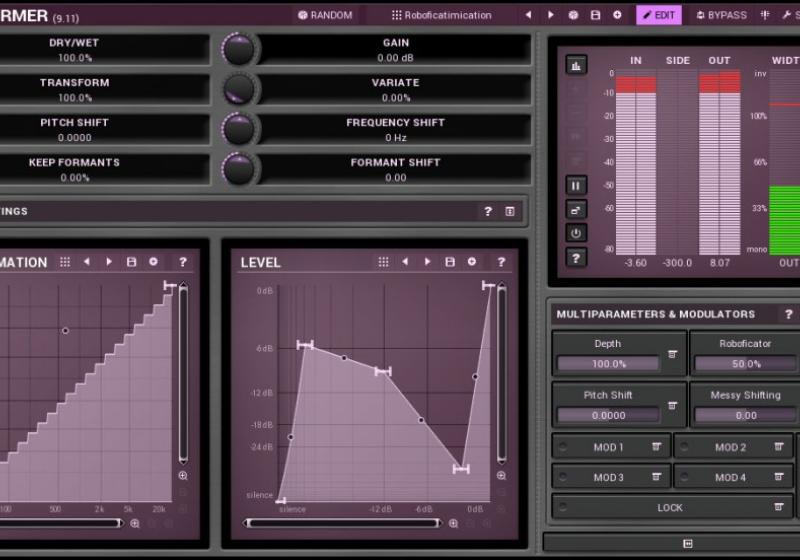Open the Depth multiparameter menu icon
The width and height of the screenshot is (800, 560).
click(x=672, y=354)
